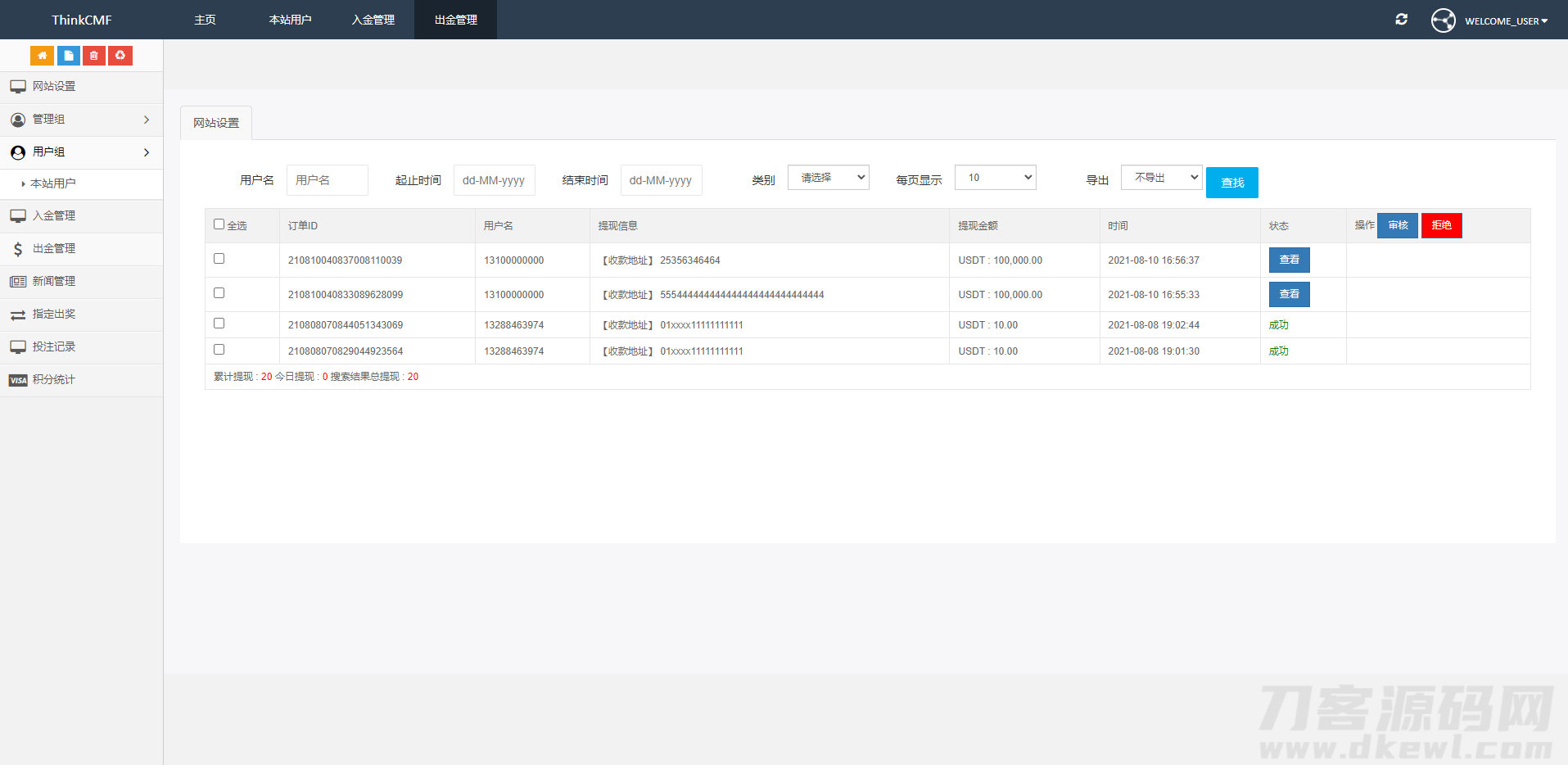This screenshot has height=765, width=1568.
Task: Switch to the 出金管理 top menu
Action: point(454,20)
